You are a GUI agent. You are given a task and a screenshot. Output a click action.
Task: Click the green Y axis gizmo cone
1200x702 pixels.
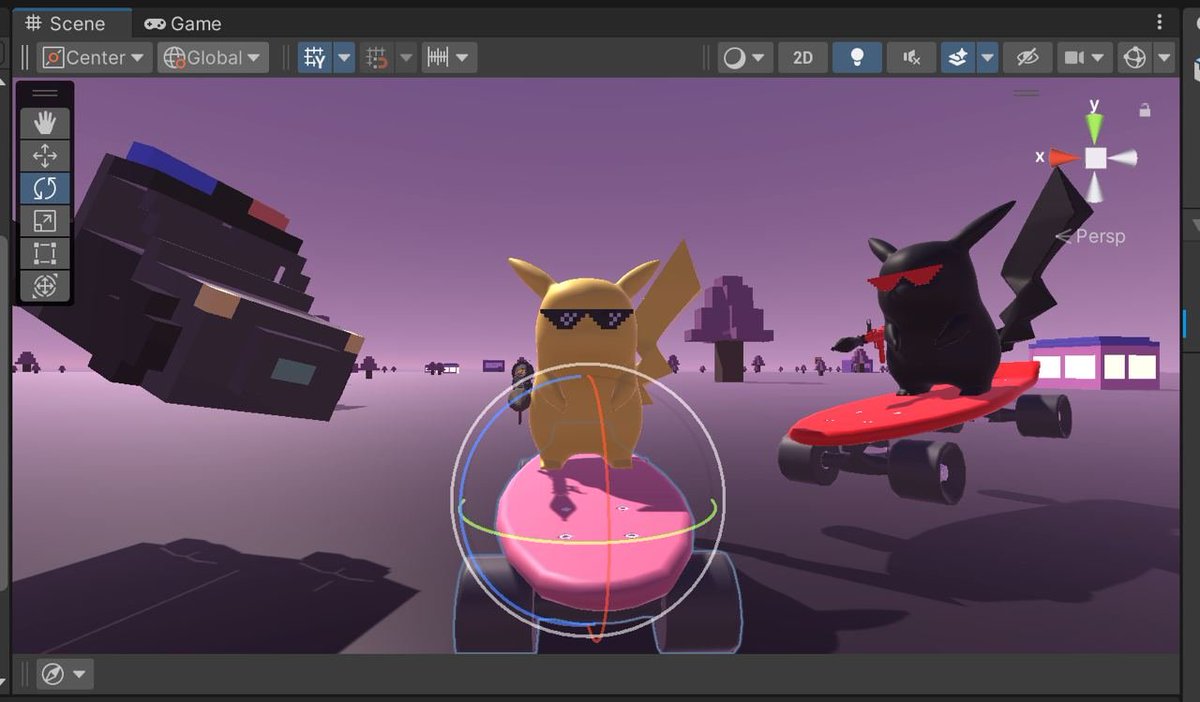(1095, 126)
